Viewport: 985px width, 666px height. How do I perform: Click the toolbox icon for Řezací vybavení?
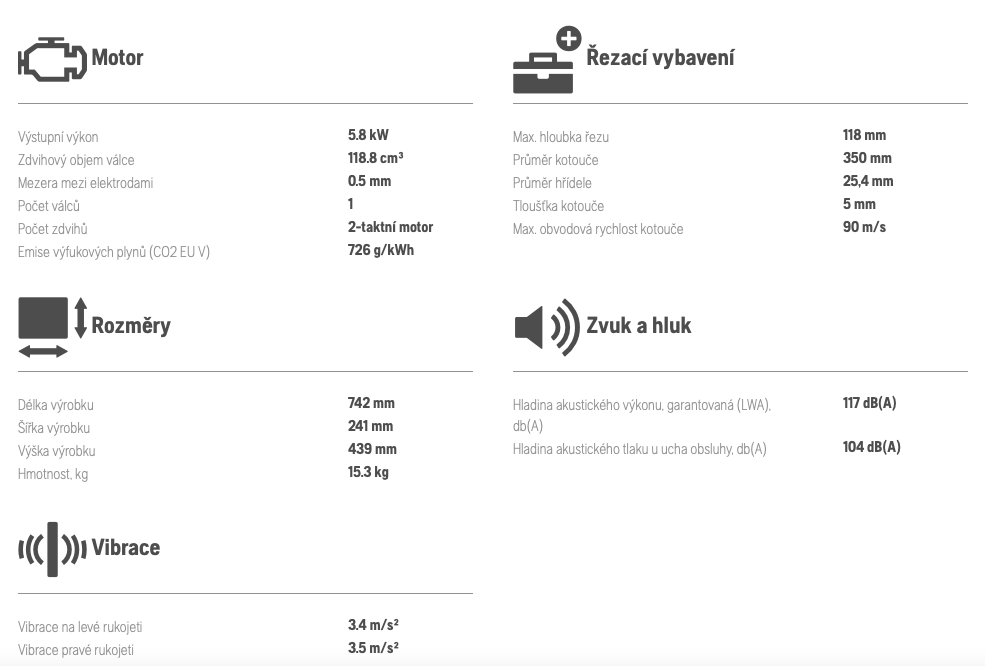click(x=543, y=74)
